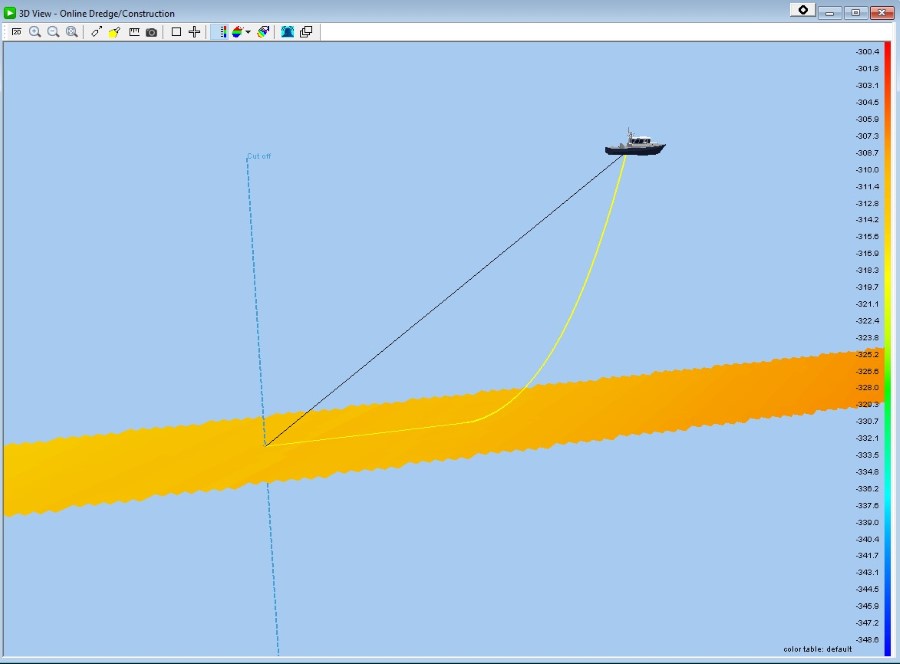Click the diamond button in title bar

(803, 10)
